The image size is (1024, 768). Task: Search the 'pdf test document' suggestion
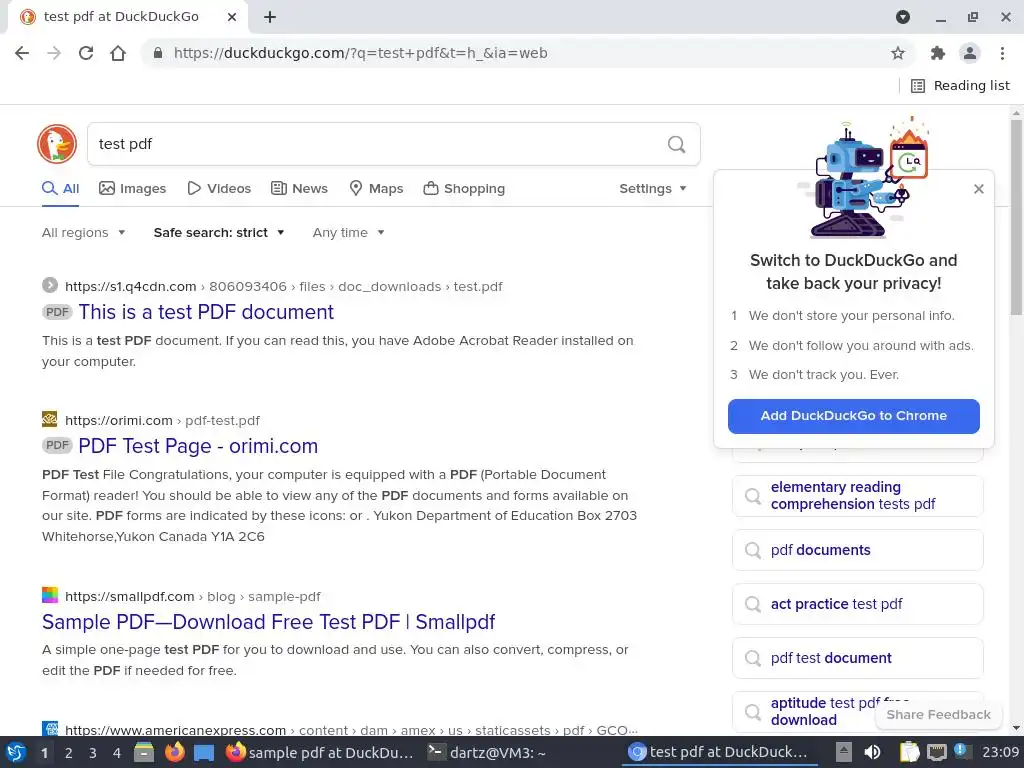(857, 658)
